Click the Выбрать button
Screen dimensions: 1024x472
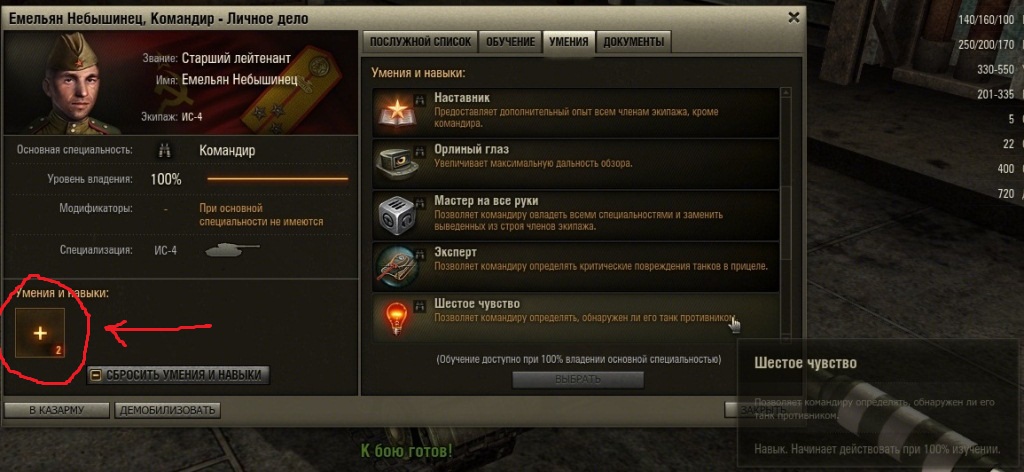(577, 379)
